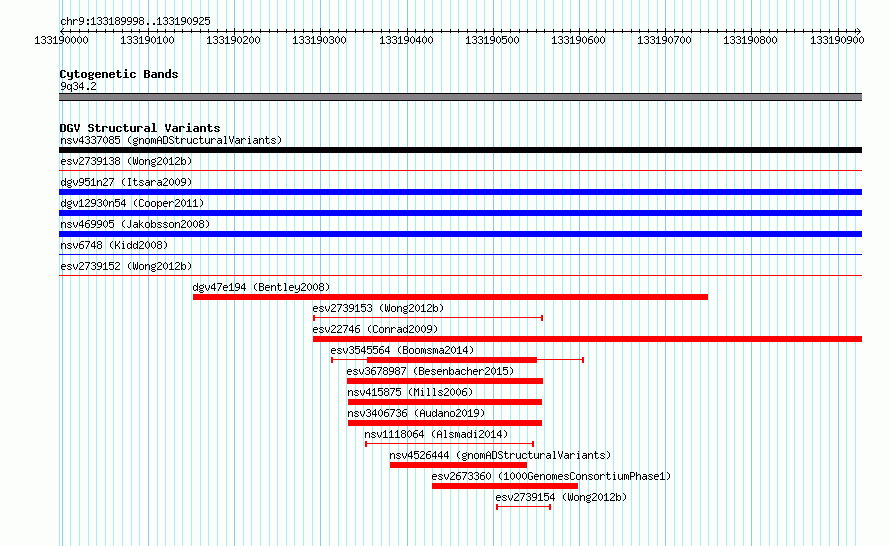
Task: Open the nsv6748 (Kidd2008) label
Action: [x=114, y=245]
